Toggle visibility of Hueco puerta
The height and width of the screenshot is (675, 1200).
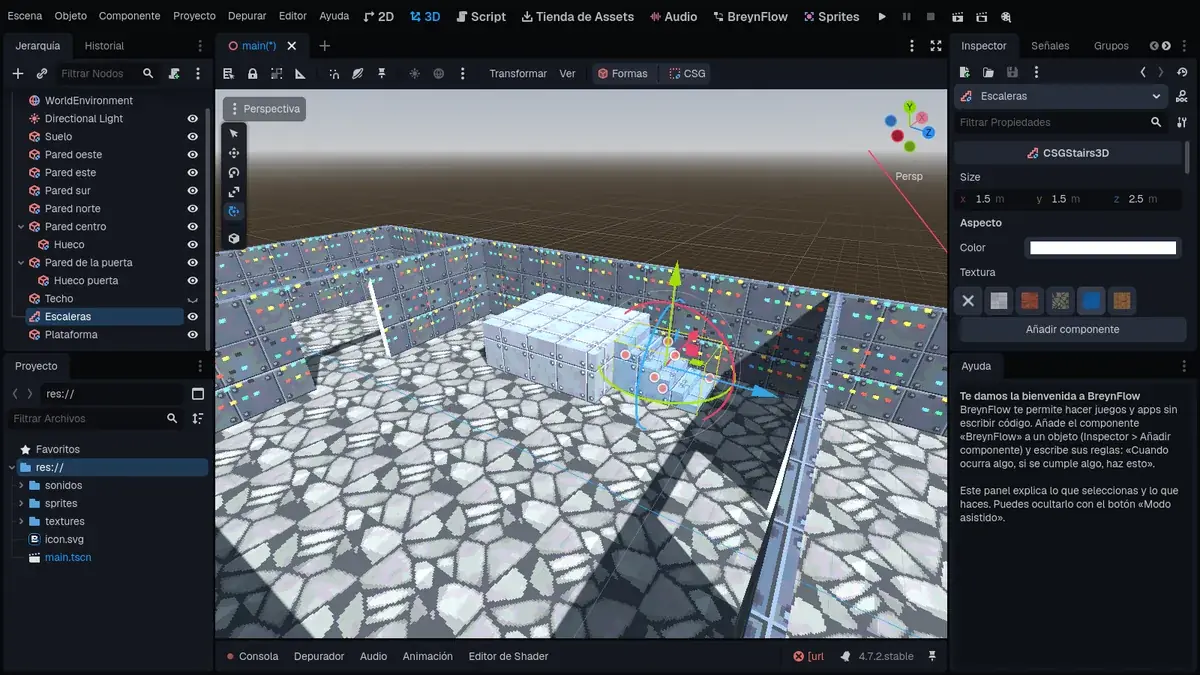193,281
